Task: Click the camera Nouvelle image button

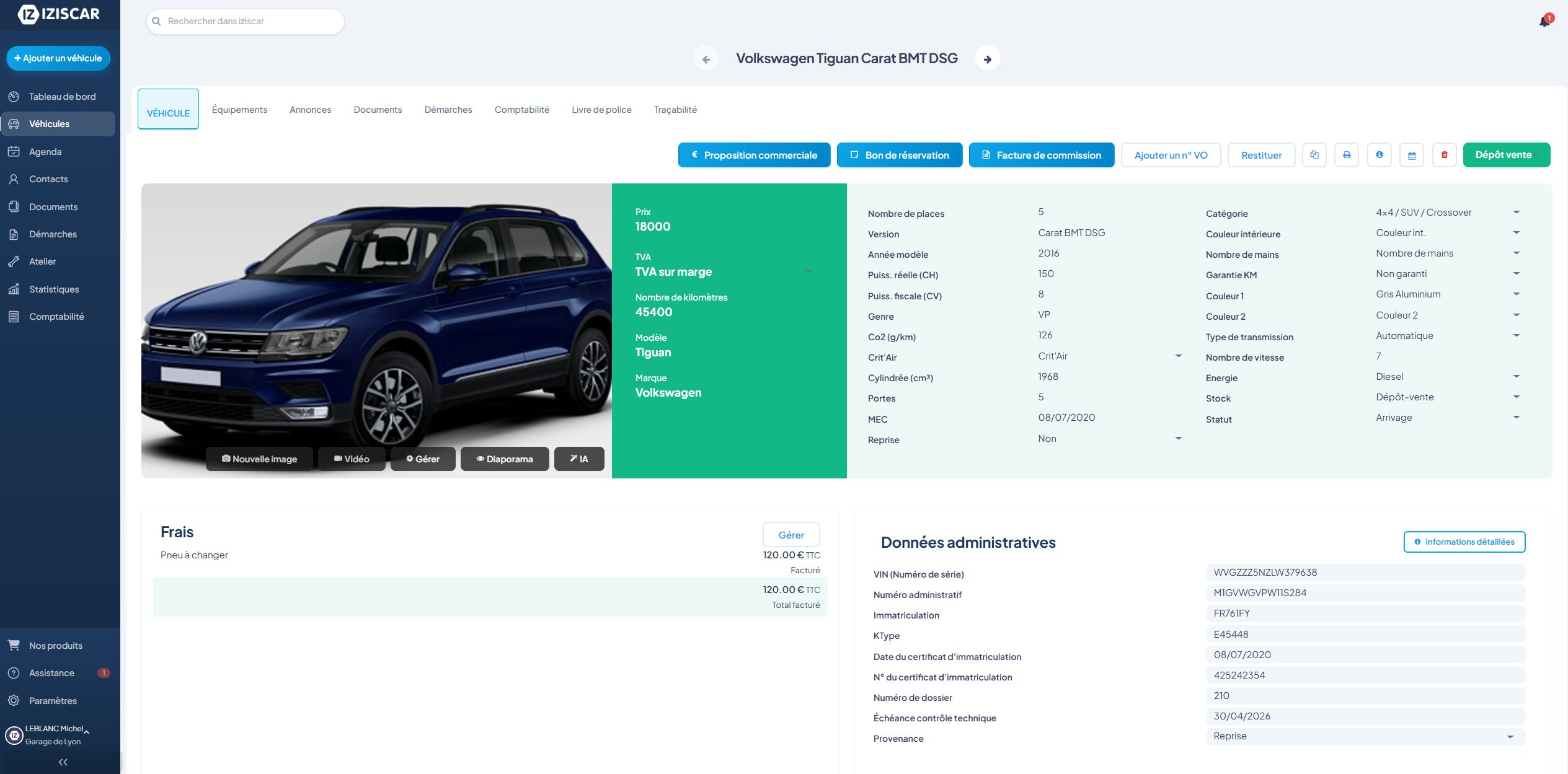Action: pos(259,459)
